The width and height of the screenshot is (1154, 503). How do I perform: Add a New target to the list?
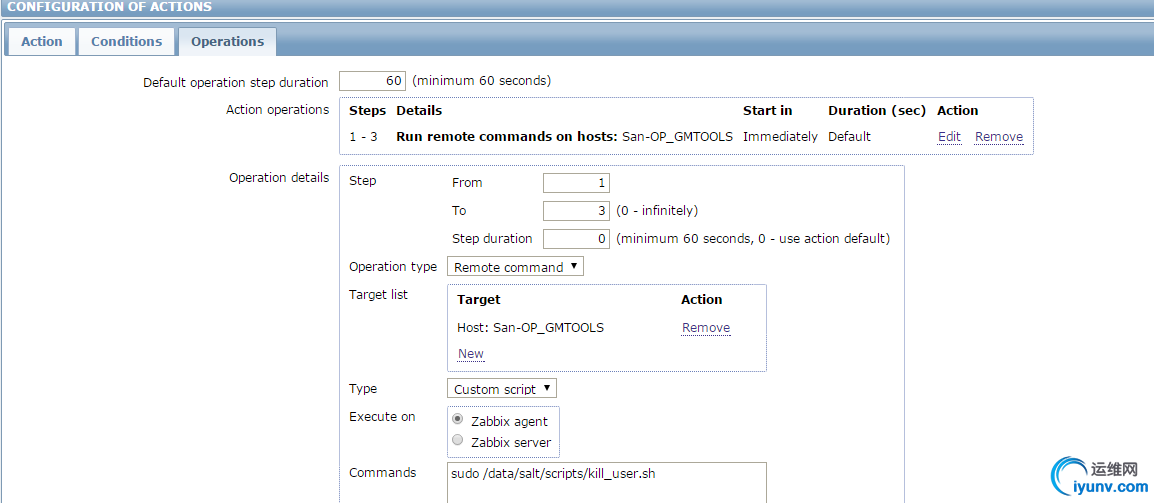click(470, 354)
